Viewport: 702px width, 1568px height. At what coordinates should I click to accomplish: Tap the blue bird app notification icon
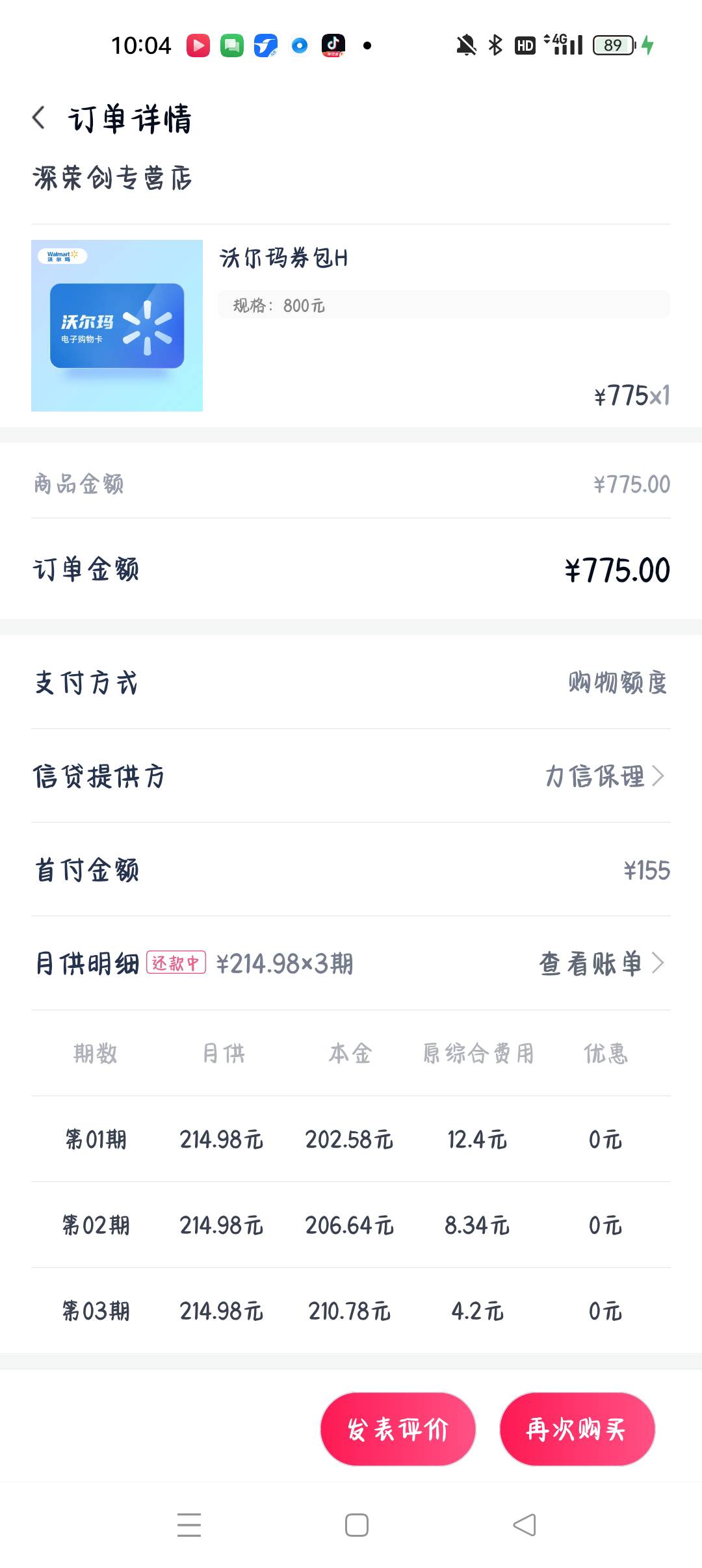click(x=266, y=46)
